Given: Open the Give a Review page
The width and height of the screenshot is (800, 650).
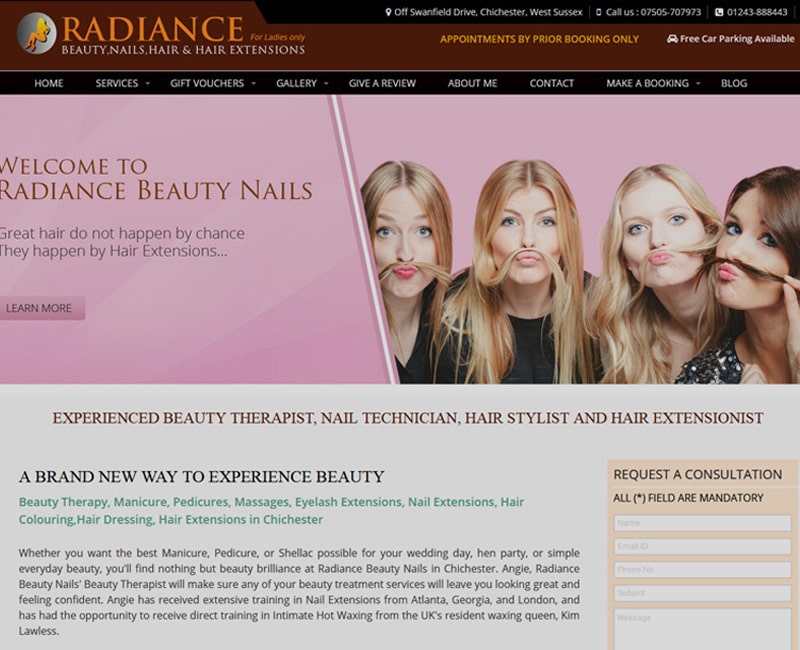Looking at the screenshot, I should click(x=382, y=83).
